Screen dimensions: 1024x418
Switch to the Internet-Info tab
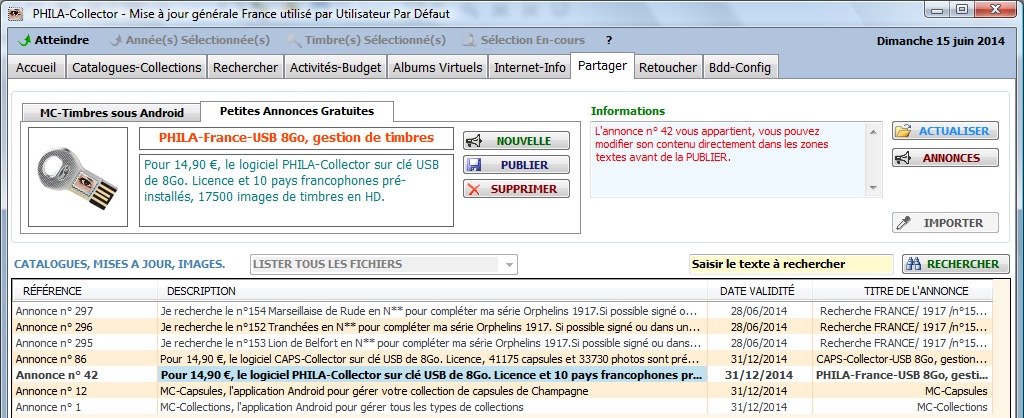click(530, 67)
